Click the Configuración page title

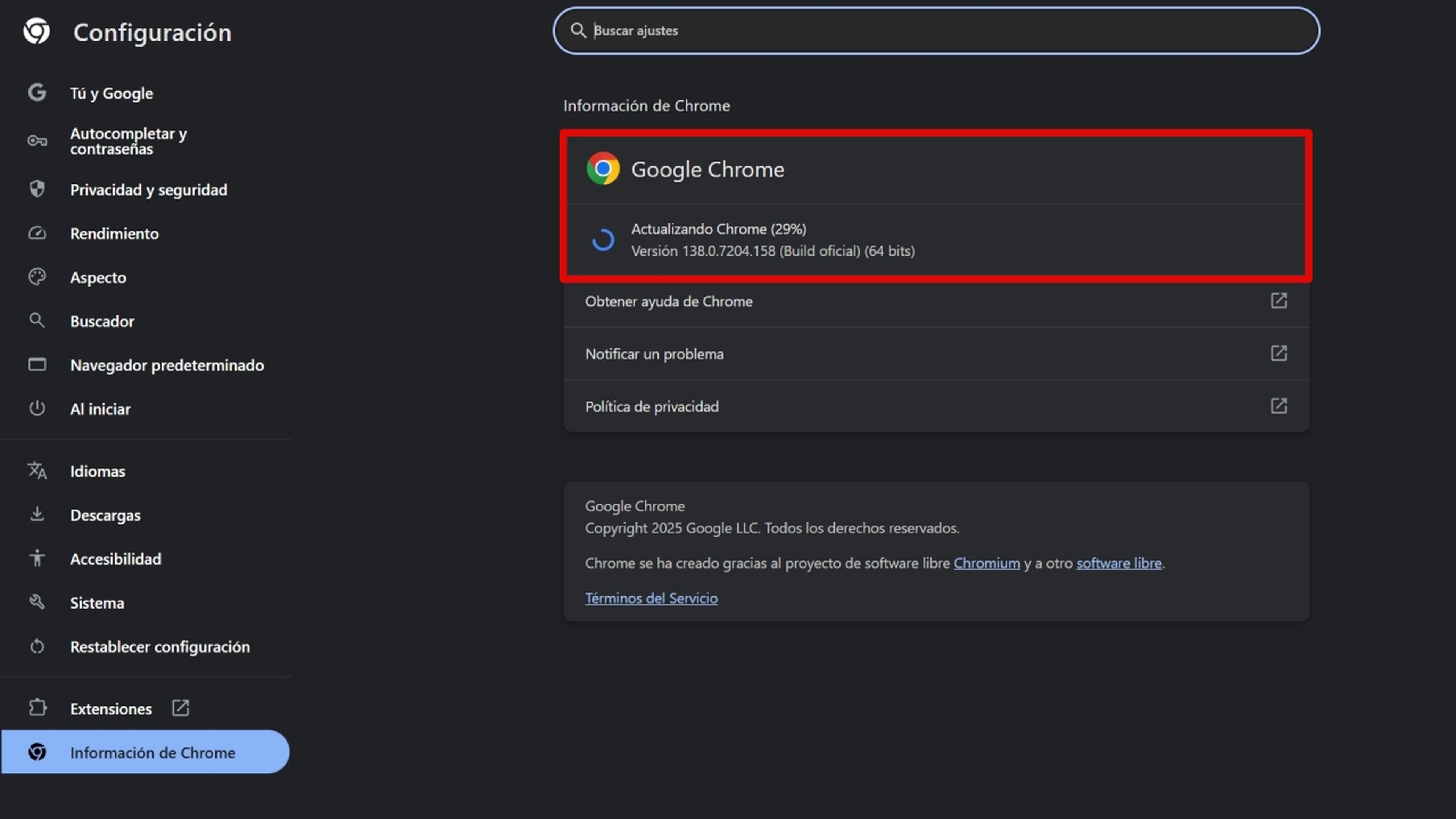[x=152, y=32]
